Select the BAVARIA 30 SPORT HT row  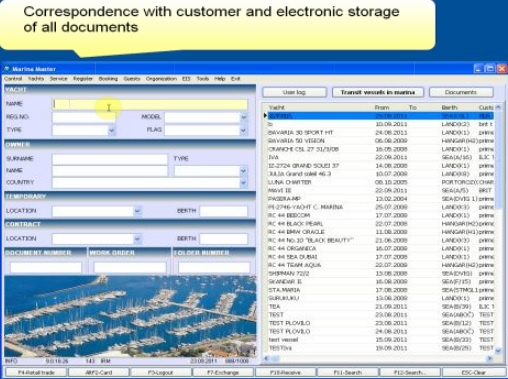tap(380, 132)
